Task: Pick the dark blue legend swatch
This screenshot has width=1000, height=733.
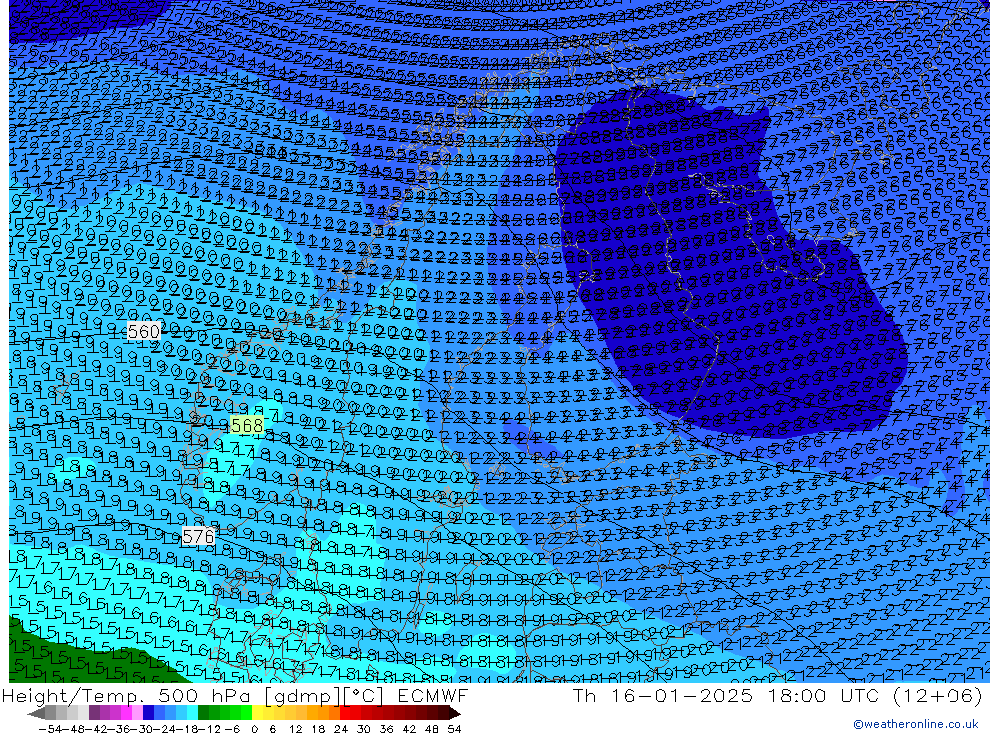Action: click(148, 712)
